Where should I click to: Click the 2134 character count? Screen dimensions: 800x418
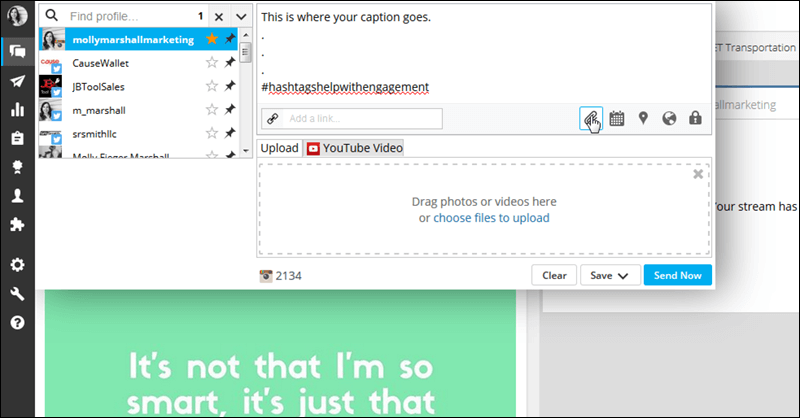[288, 276]
